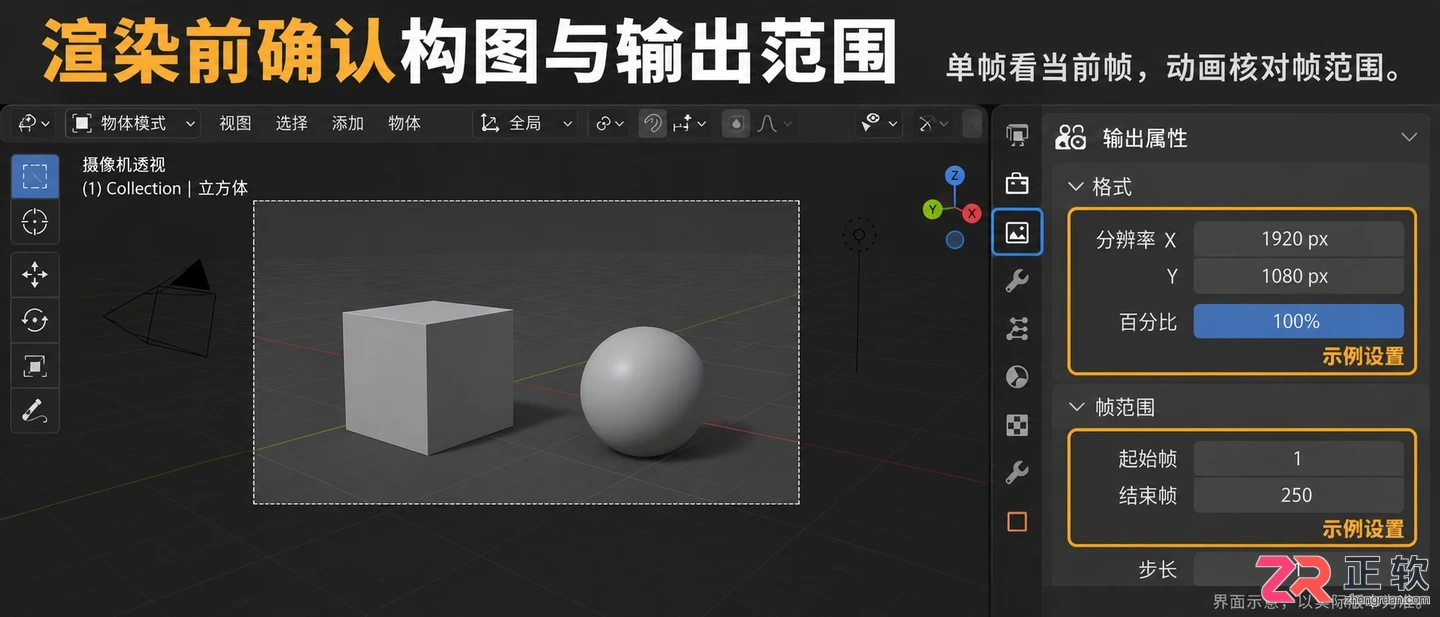The width and height of the screenshot is (1440, 617).
Task: Open the 物体 menu
Action: (x=404, y=124)
